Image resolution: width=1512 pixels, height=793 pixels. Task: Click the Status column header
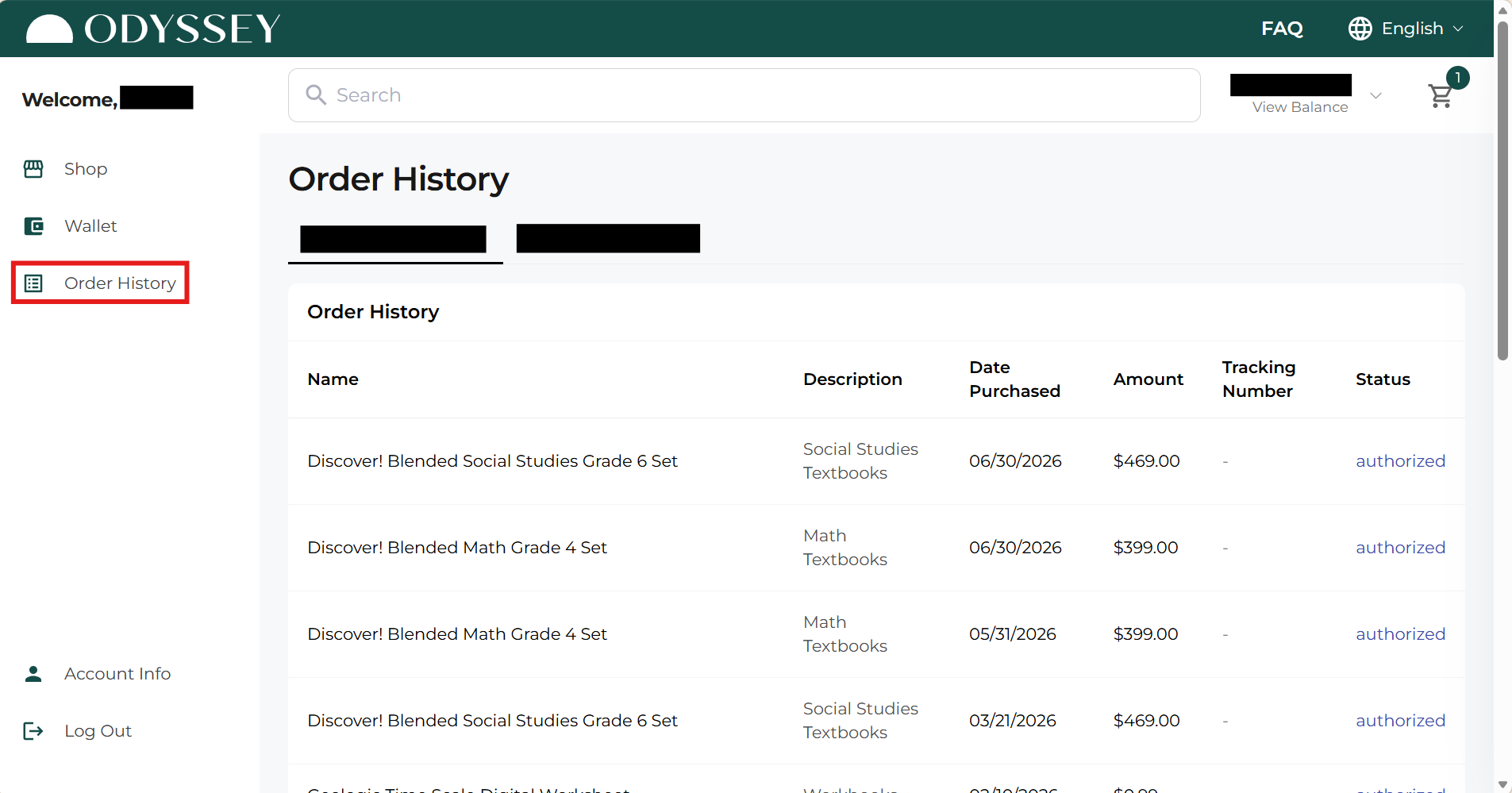1383,379
